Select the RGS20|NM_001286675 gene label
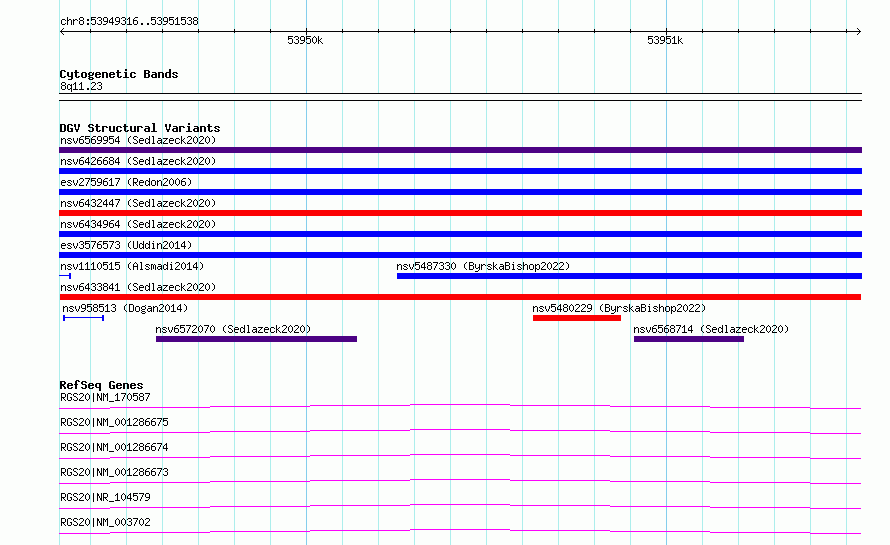This screenshot has width=890, height=545. point(114,422)
